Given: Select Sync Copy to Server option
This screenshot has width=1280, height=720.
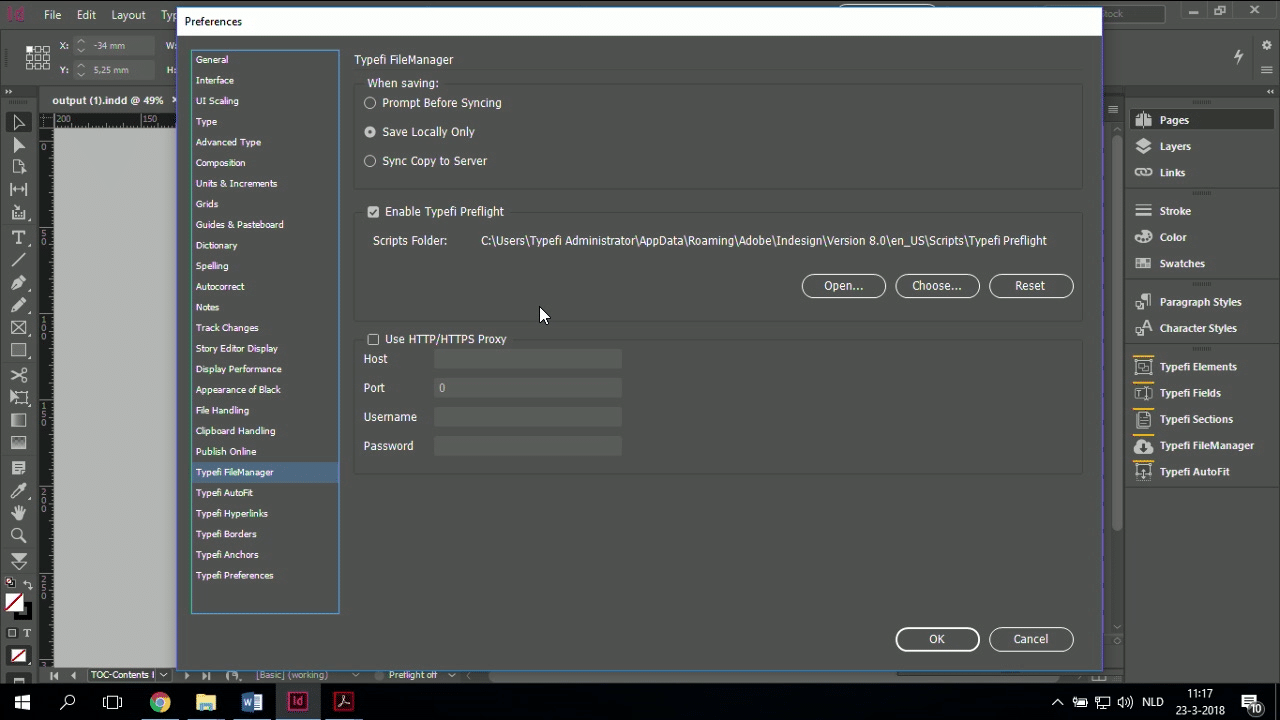Looking at the screenshot, I should pyautogui.click(x=370, y=161).
